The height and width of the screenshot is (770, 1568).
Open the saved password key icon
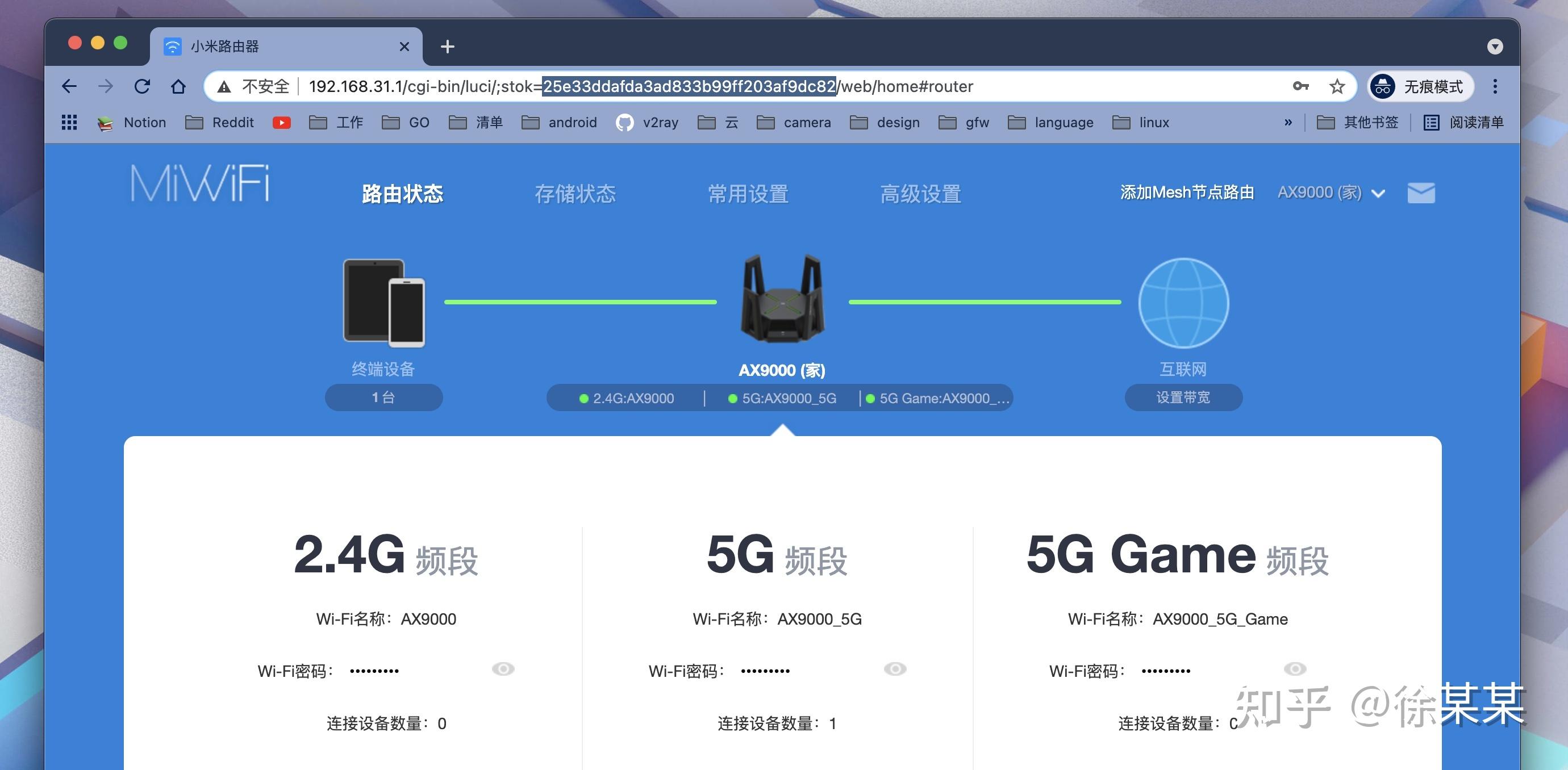point(1301,86)
